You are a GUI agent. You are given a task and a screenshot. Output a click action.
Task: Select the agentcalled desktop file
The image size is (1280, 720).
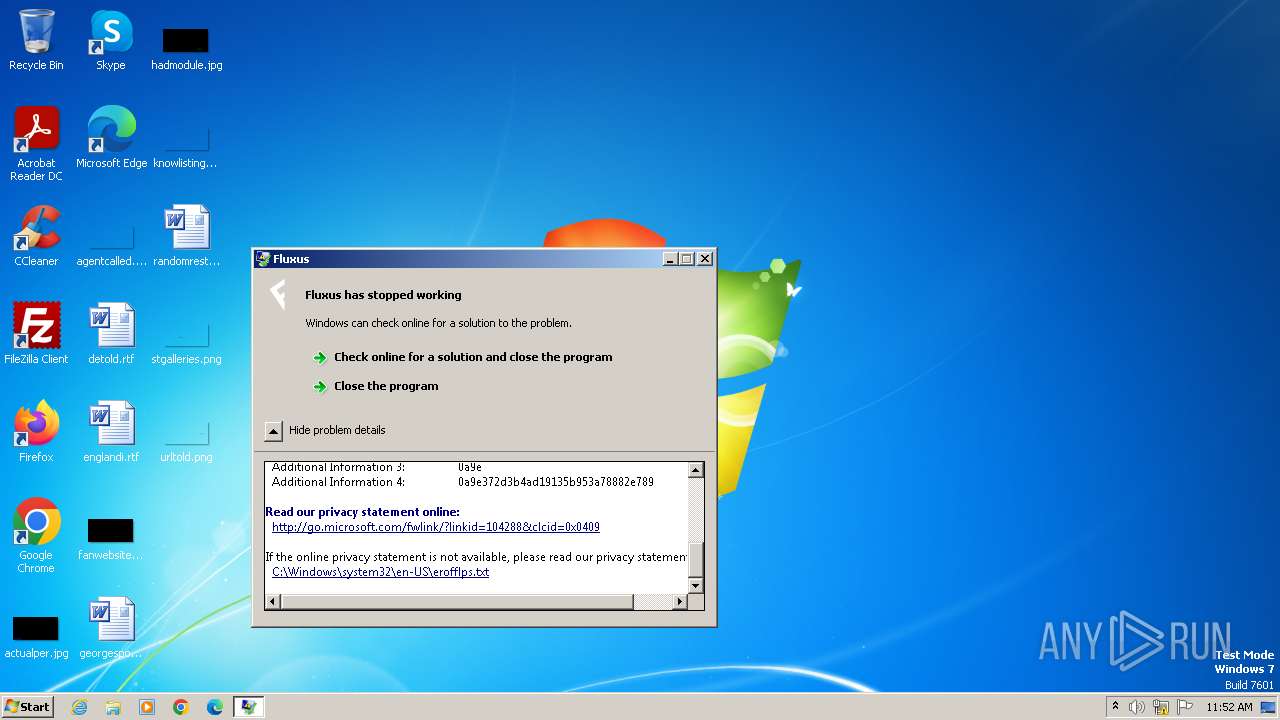click(x=111, y=244)
